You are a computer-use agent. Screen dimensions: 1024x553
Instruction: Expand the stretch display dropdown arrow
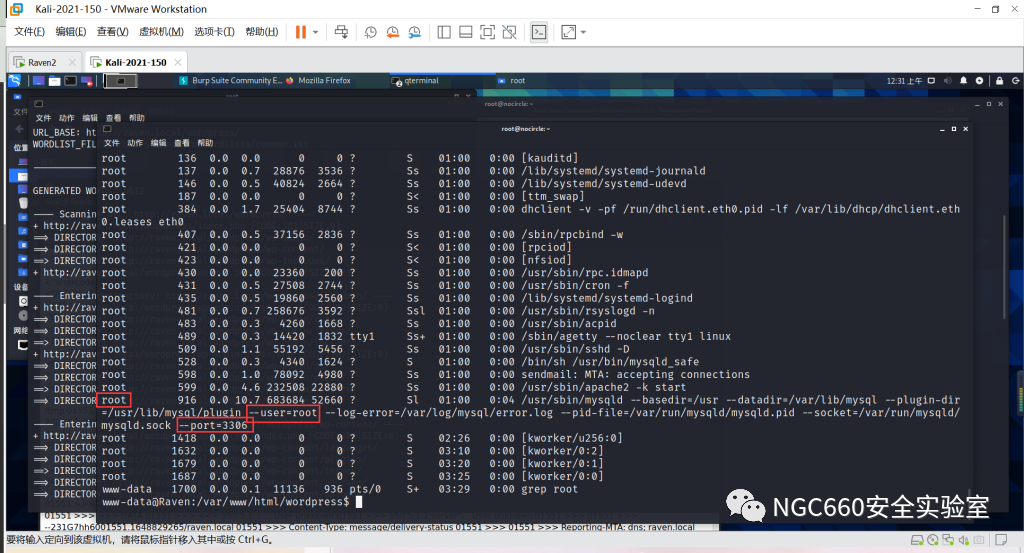coord(583,32)
